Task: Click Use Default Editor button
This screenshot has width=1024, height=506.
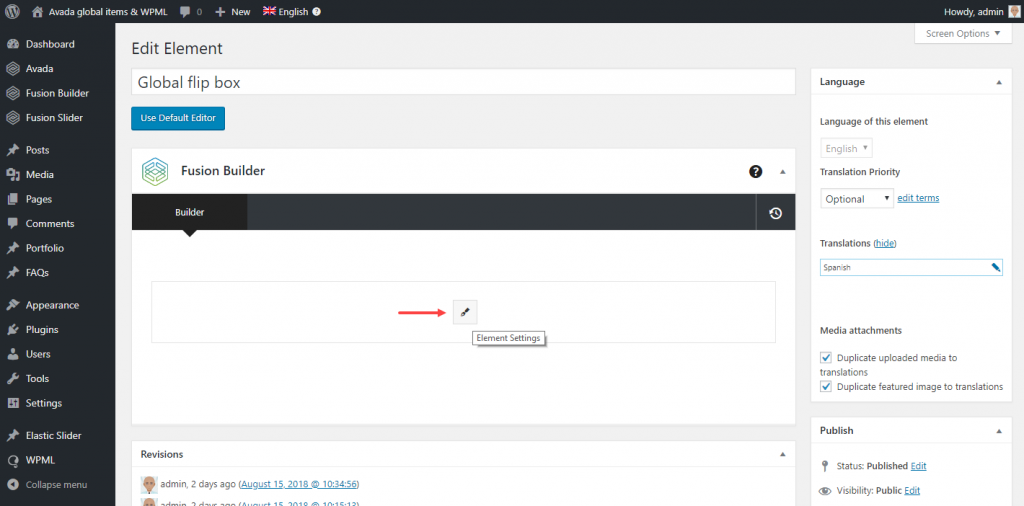Action: click(x=178, y=118)
